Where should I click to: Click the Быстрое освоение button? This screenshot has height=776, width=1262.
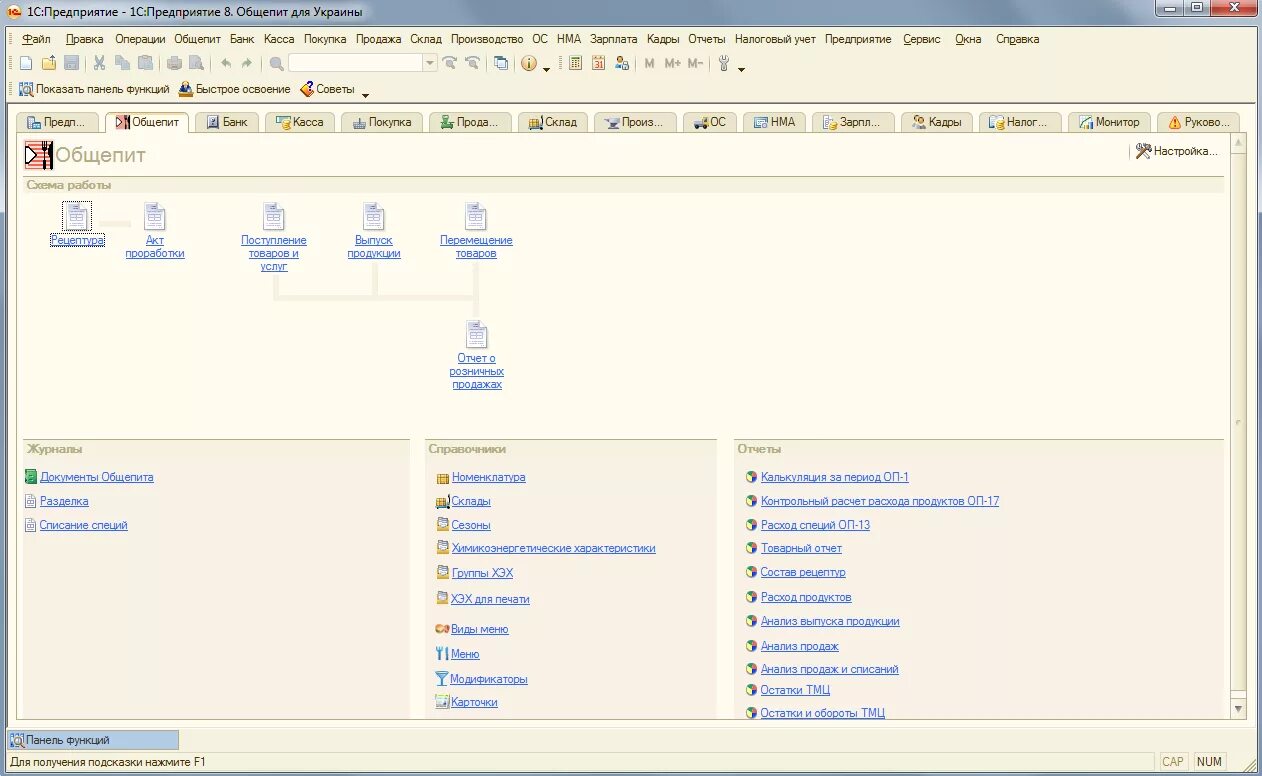[x=235, y=89]
